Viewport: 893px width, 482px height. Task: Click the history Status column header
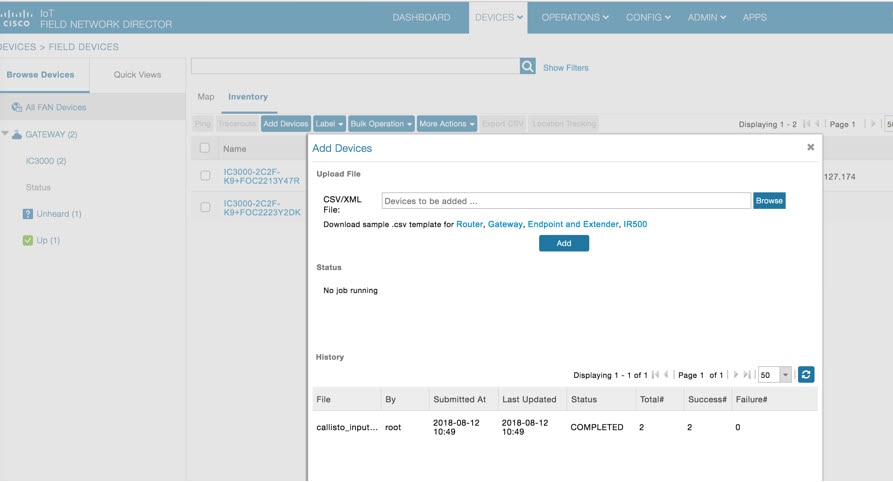600,399
